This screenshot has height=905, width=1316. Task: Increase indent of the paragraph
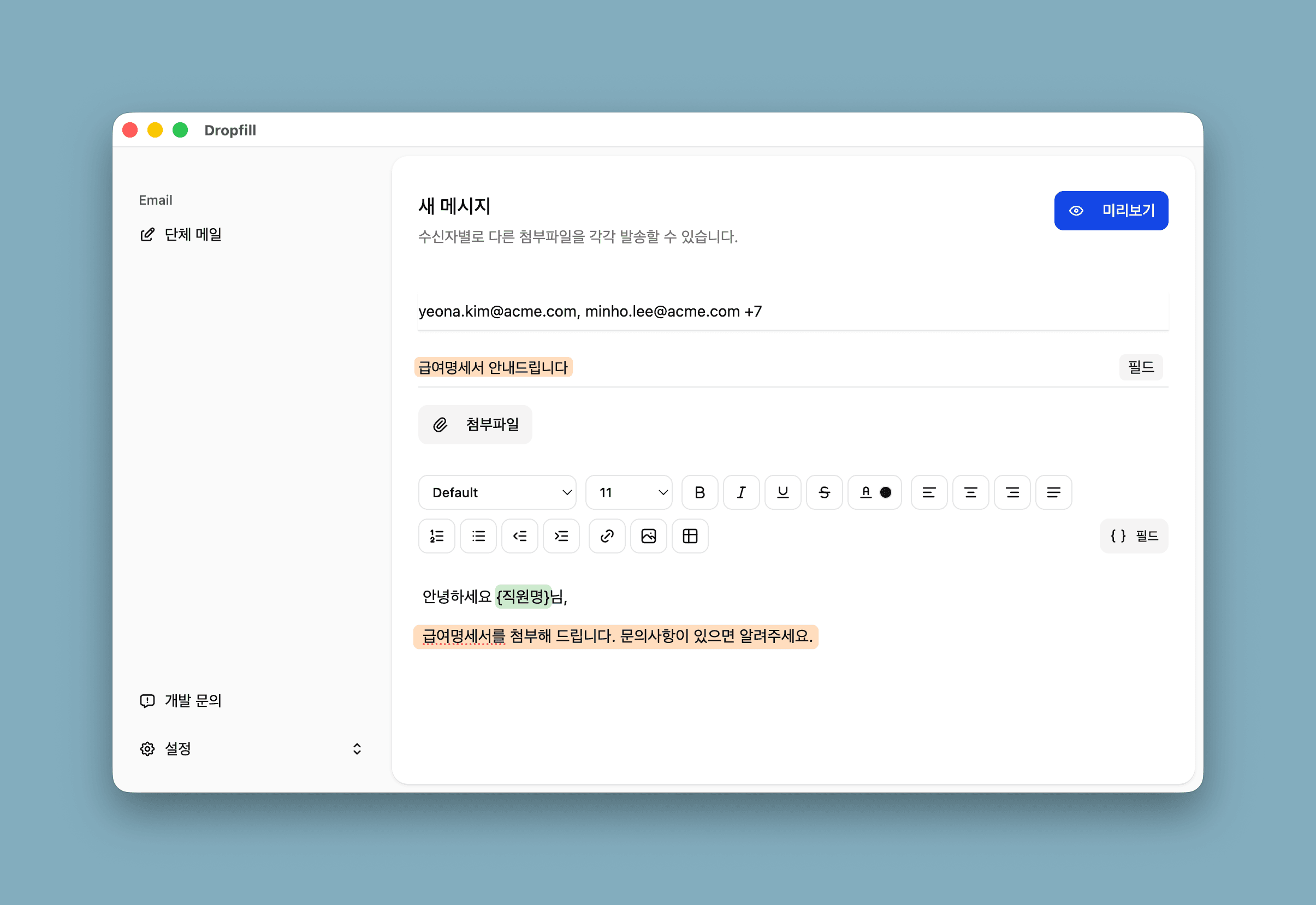pos(561,536)
